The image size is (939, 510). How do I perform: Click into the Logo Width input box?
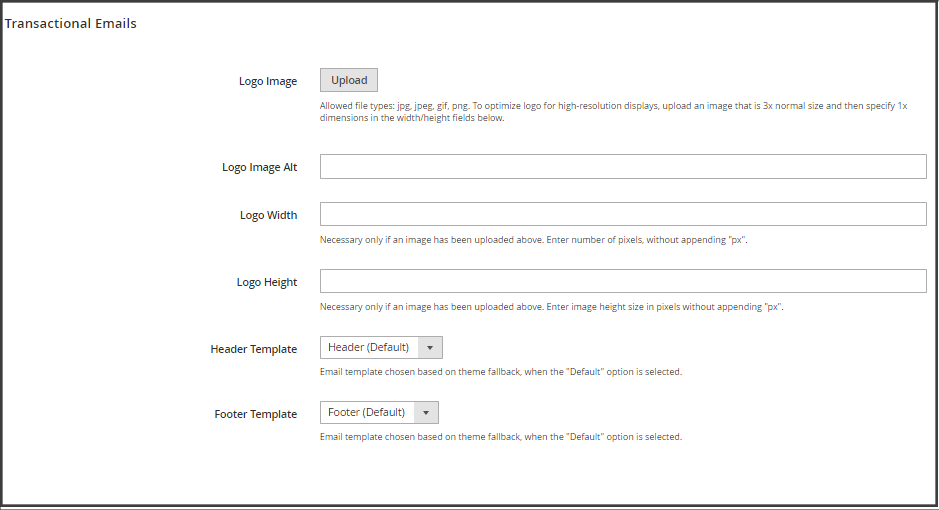click(x=622, y=215)
